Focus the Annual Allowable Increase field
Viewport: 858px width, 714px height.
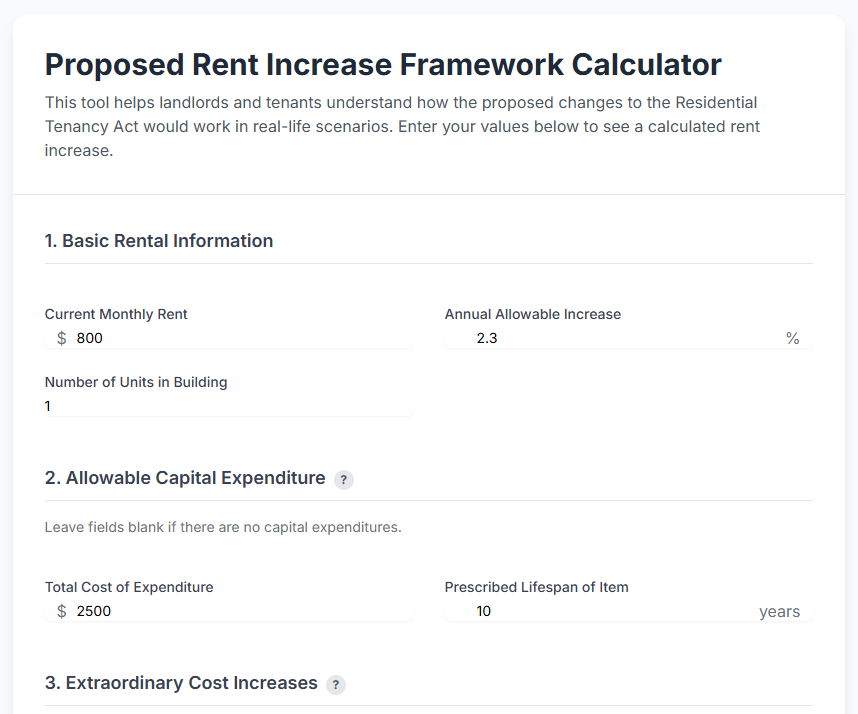coord(600,338)
